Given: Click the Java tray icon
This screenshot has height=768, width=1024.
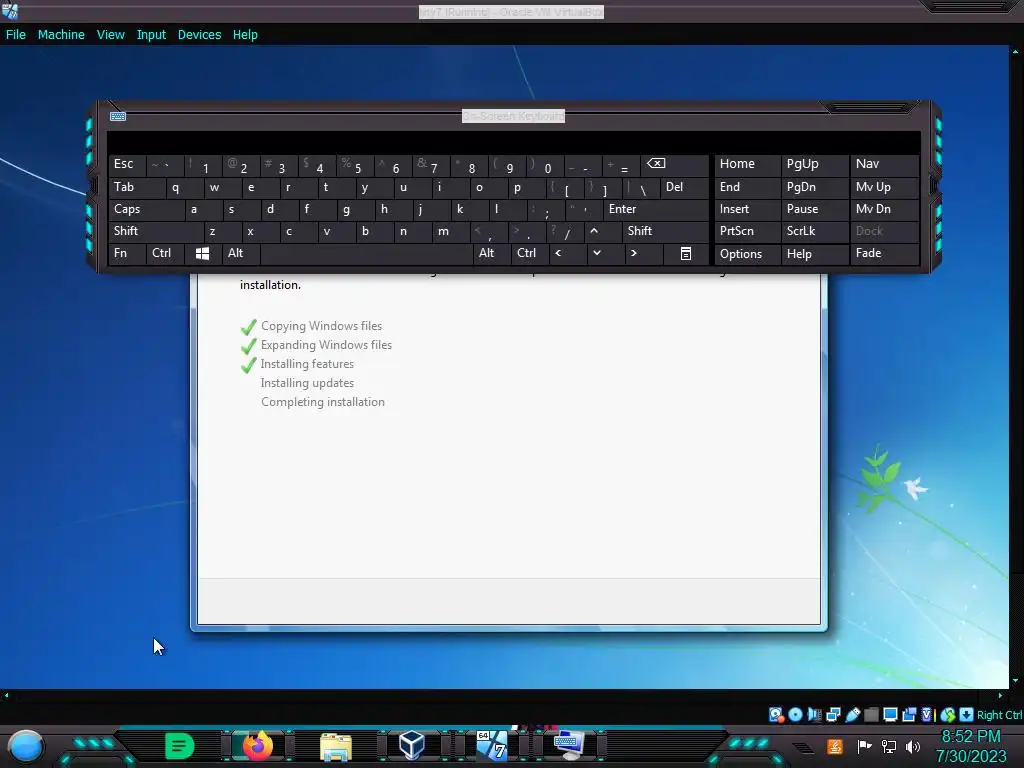Looking at the screenshot, I should (x=834, y=746).
